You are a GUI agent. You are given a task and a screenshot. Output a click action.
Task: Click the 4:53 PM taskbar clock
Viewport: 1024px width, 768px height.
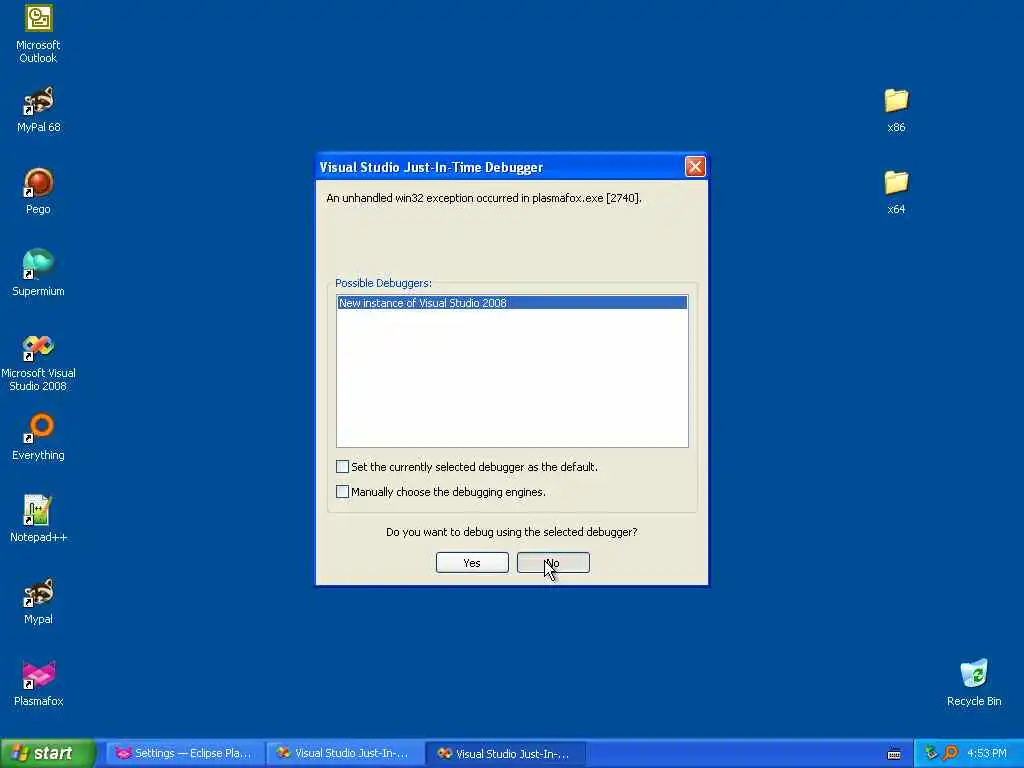click(987, 753)
